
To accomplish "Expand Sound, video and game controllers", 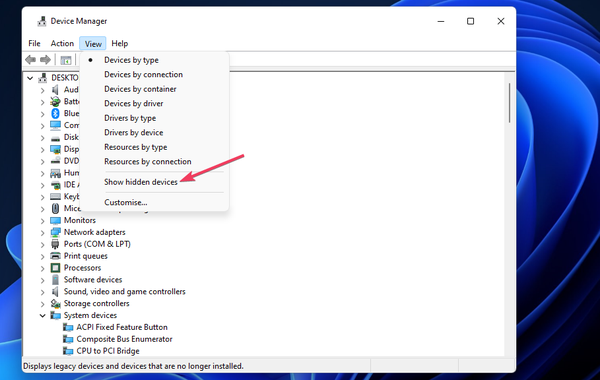I will (x=42, y=292).
